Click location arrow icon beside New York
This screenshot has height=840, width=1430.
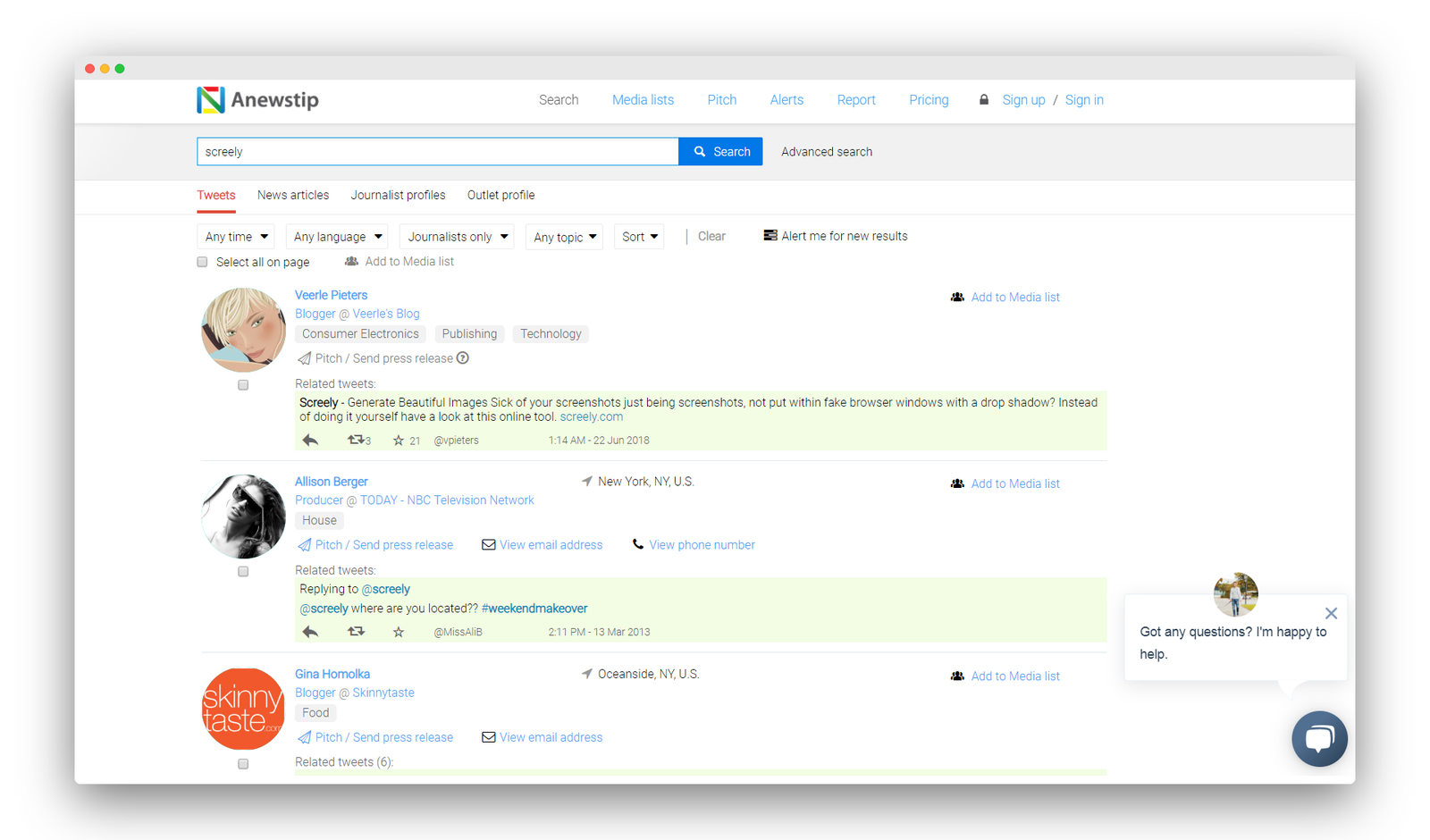(x=587, y=482)
